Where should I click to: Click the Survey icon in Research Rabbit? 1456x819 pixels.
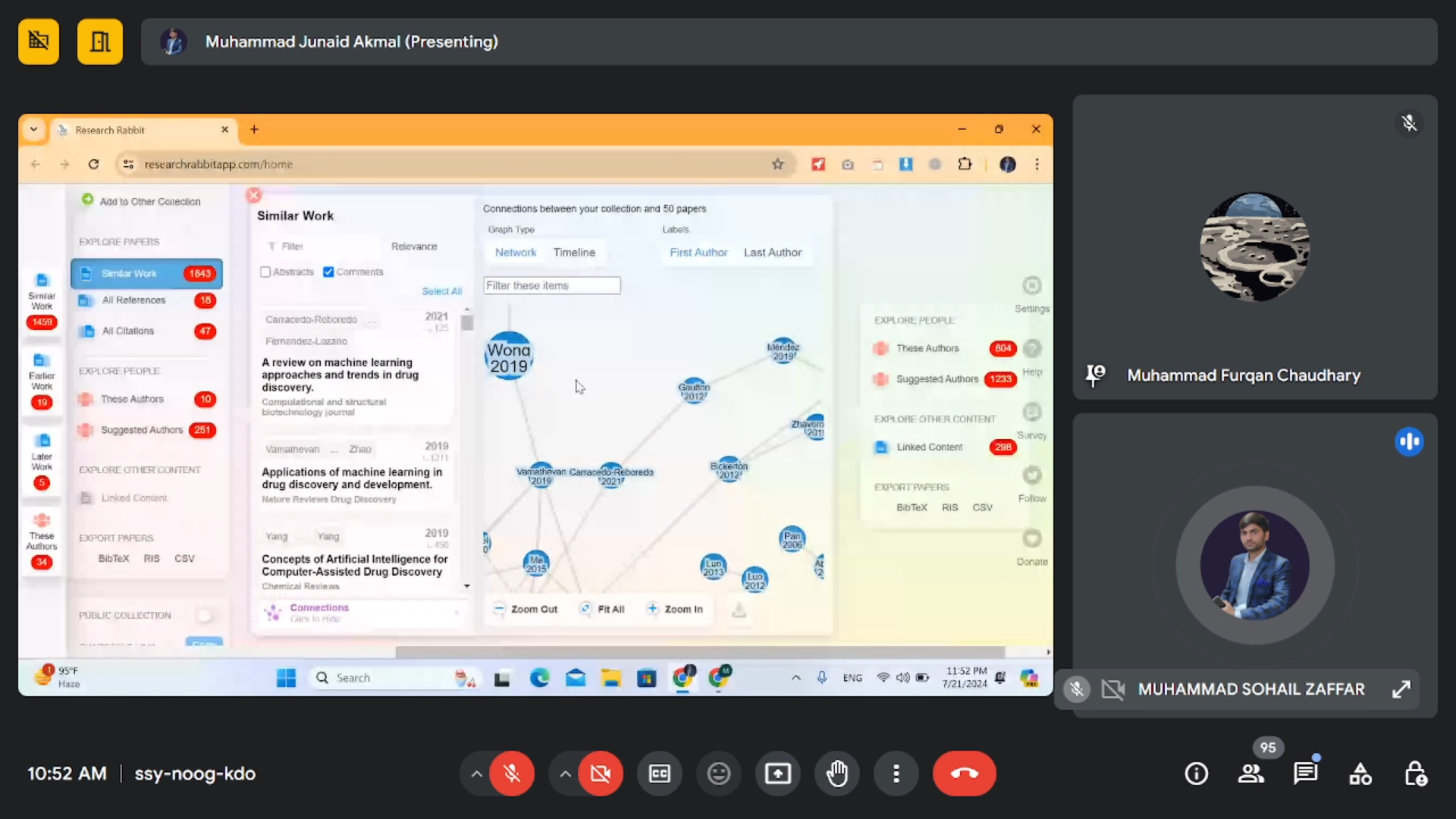coord(1032,413)
